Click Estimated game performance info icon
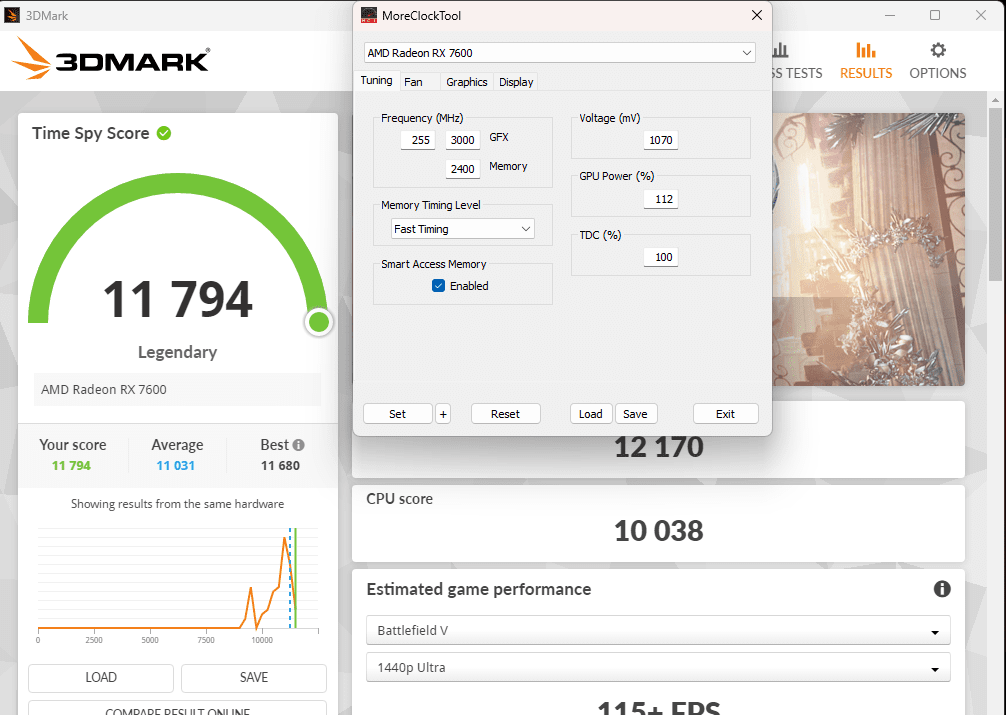The image size is (1006, 715). tap(941, 589)
